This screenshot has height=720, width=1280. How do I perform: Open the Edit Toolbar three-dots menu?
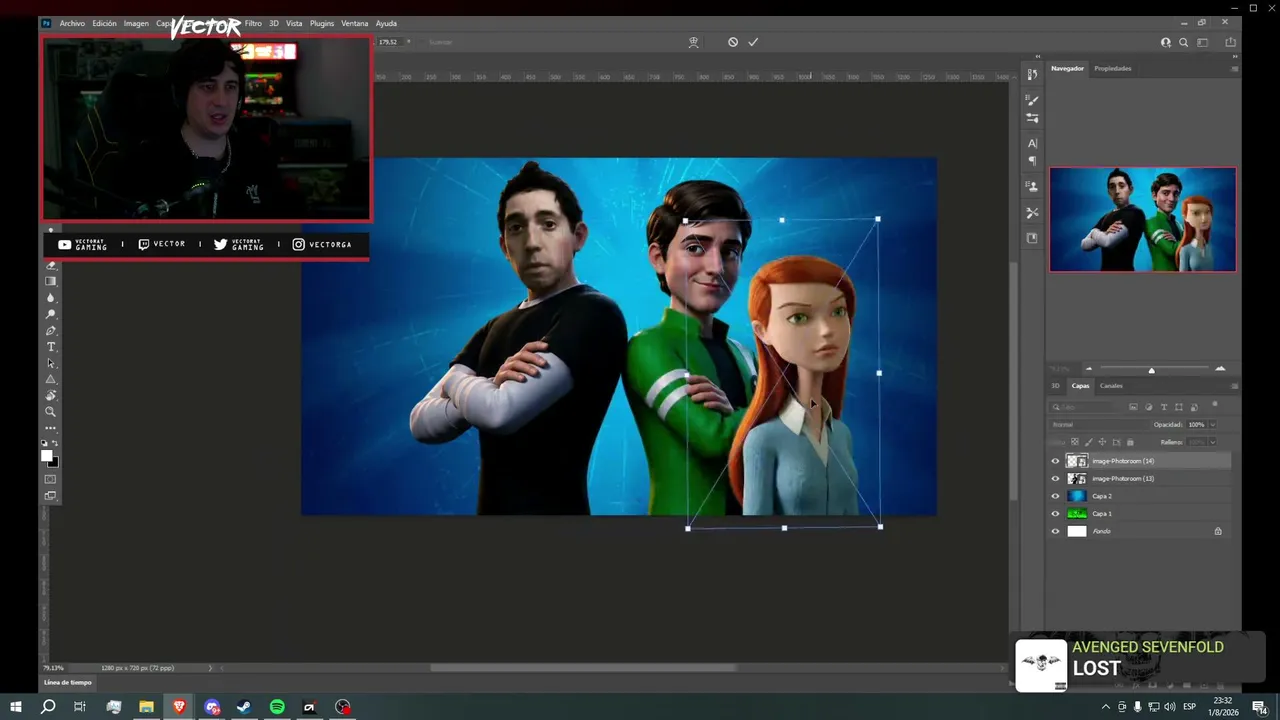click(52, 428)
